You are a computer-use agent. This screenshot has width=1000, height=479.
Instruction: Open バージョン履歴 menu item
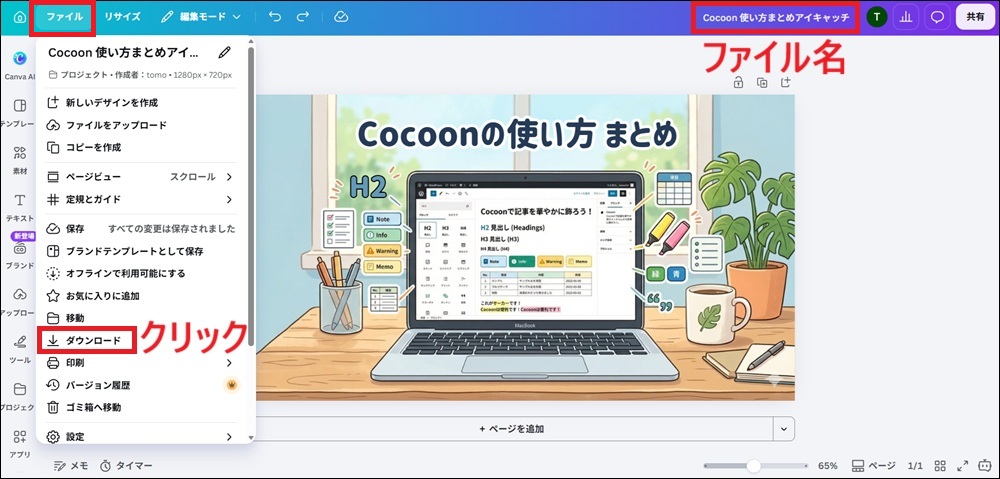tap(142, 385)
